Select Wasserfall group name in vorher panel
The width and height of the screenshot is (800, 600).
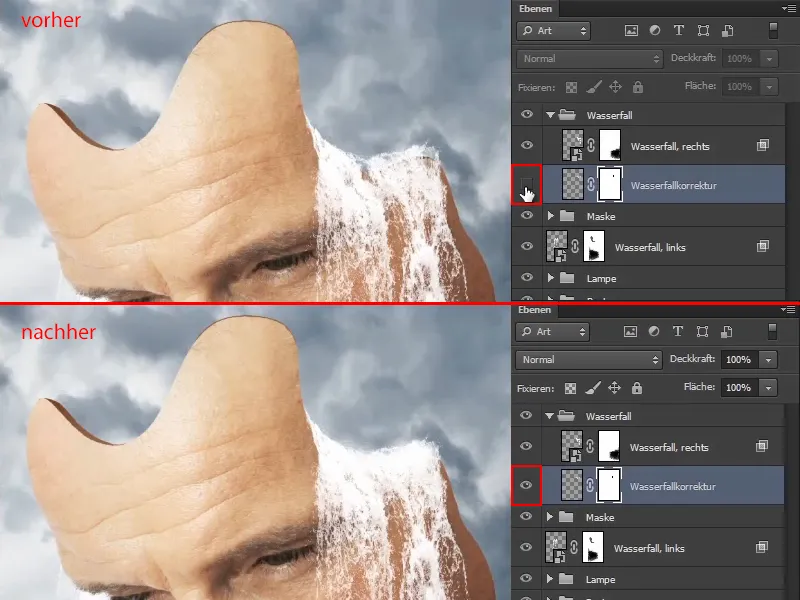pos(610,115)
